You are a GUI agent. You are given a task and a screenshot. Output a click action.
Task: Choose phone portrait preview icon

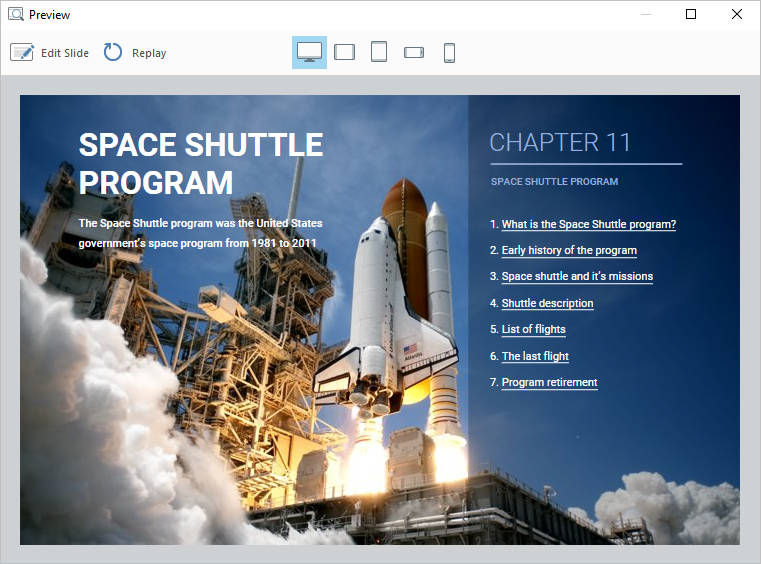click(x=449, y=52)
